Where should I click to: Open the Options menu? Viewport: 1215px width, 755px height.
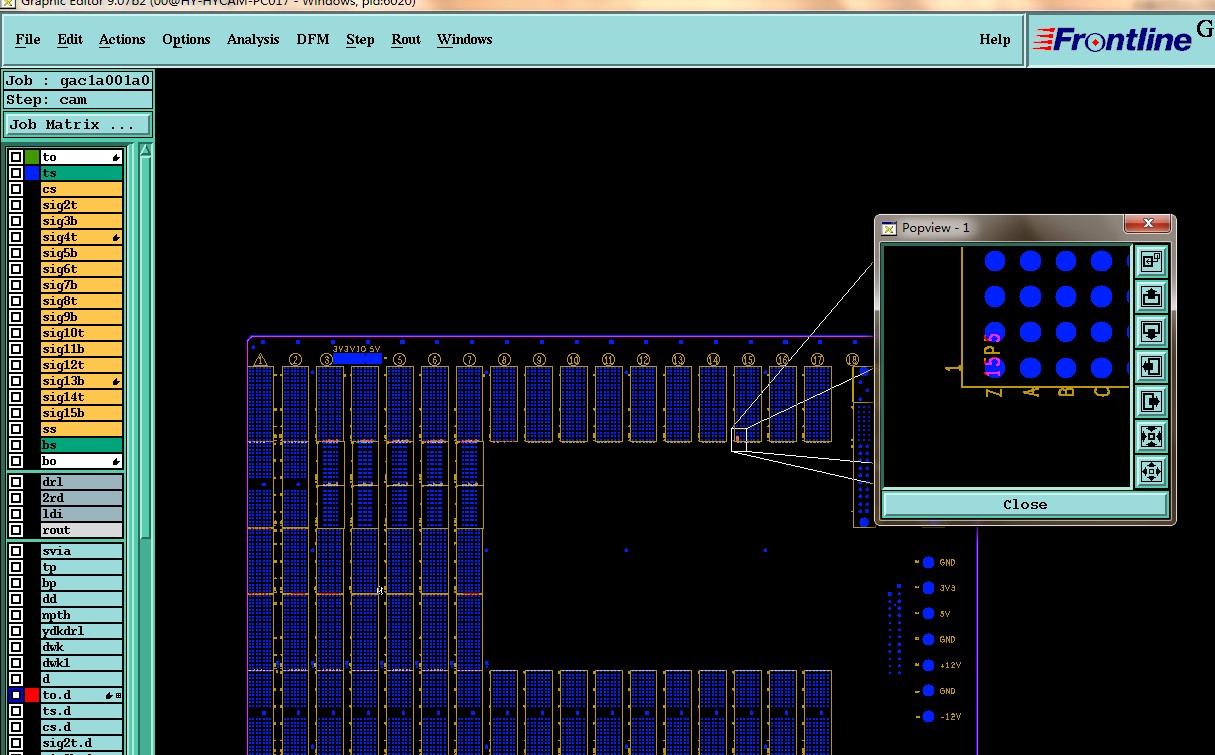point(186,39)
